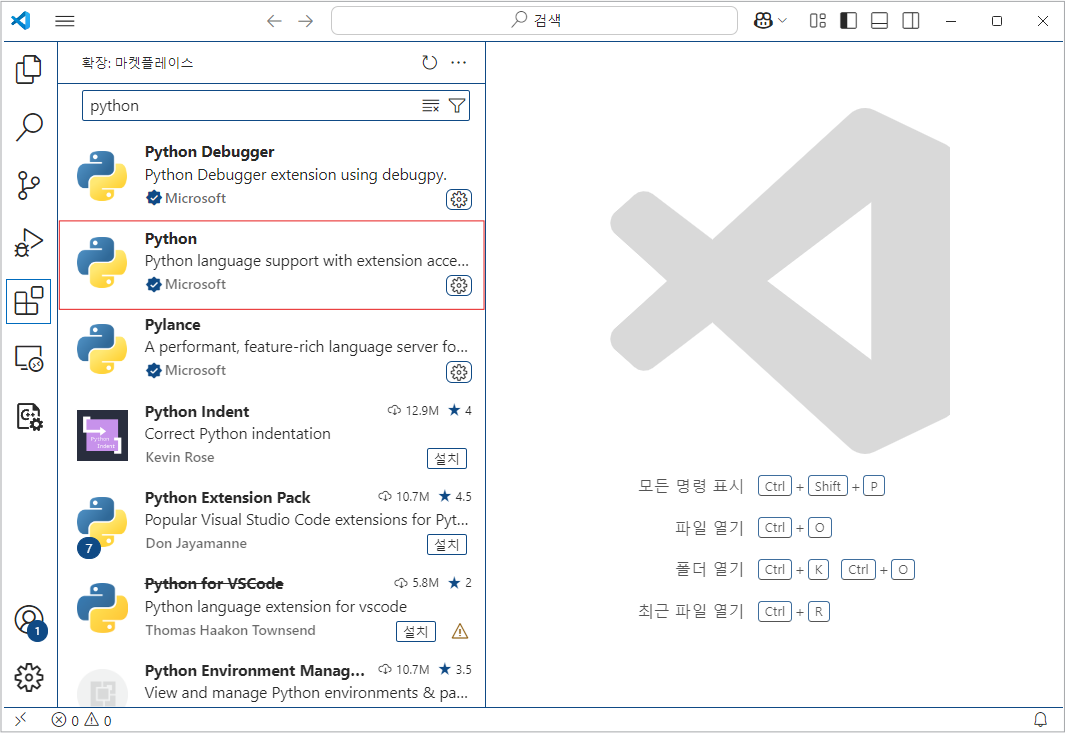Open Remote Explorer in activity bar
Viewport: 1066px width, 733px height.
pos(29,358)
